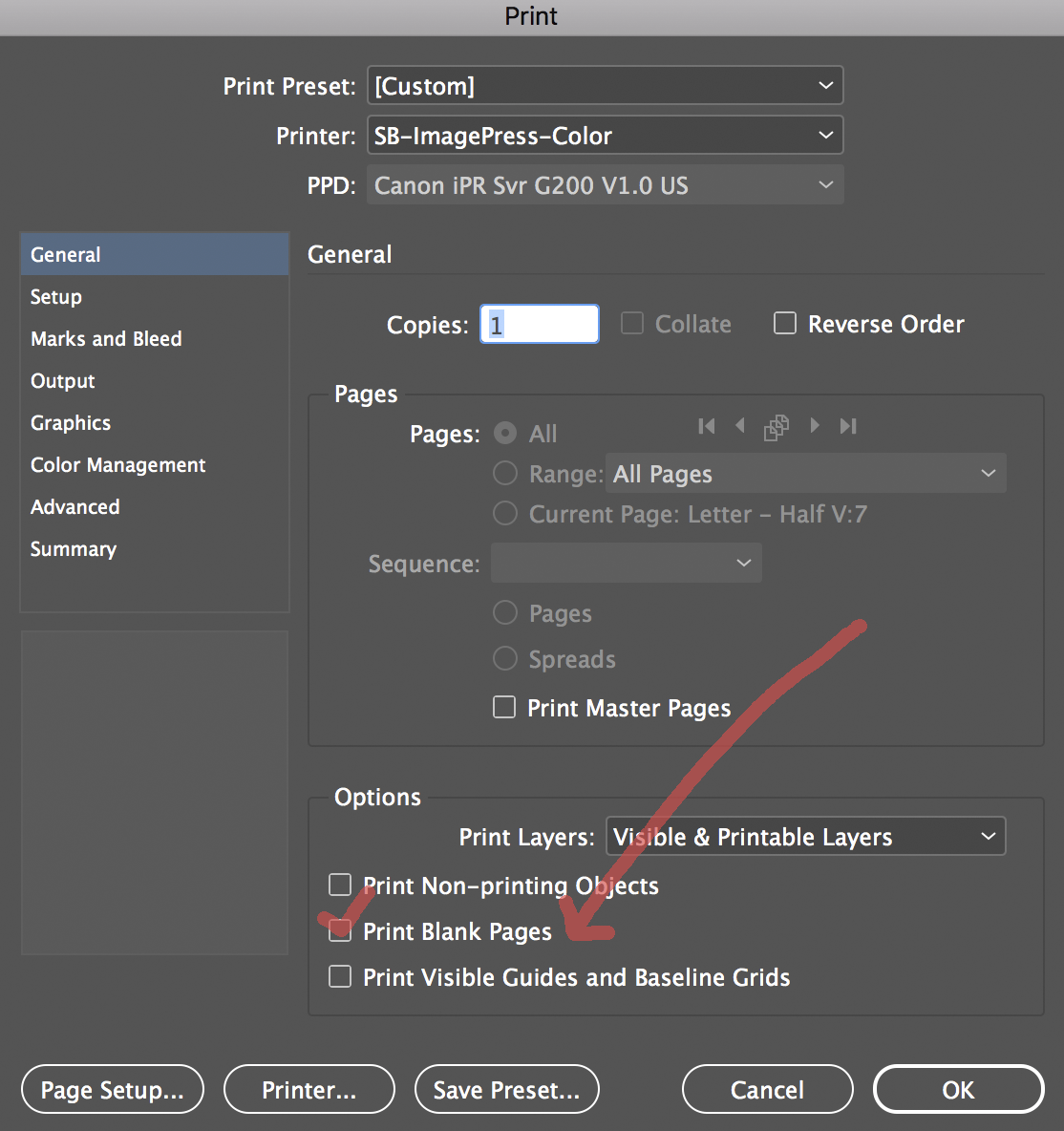Open the Print Preset dropdown

[x=606, y=85]
